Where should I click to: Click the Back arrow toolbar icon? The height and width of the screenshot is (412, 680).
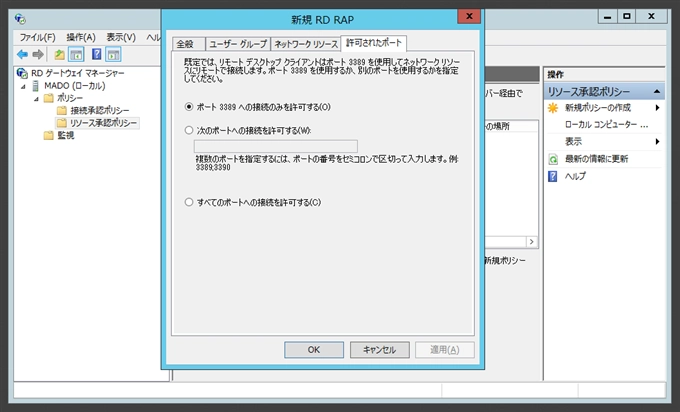pos(22,55)
